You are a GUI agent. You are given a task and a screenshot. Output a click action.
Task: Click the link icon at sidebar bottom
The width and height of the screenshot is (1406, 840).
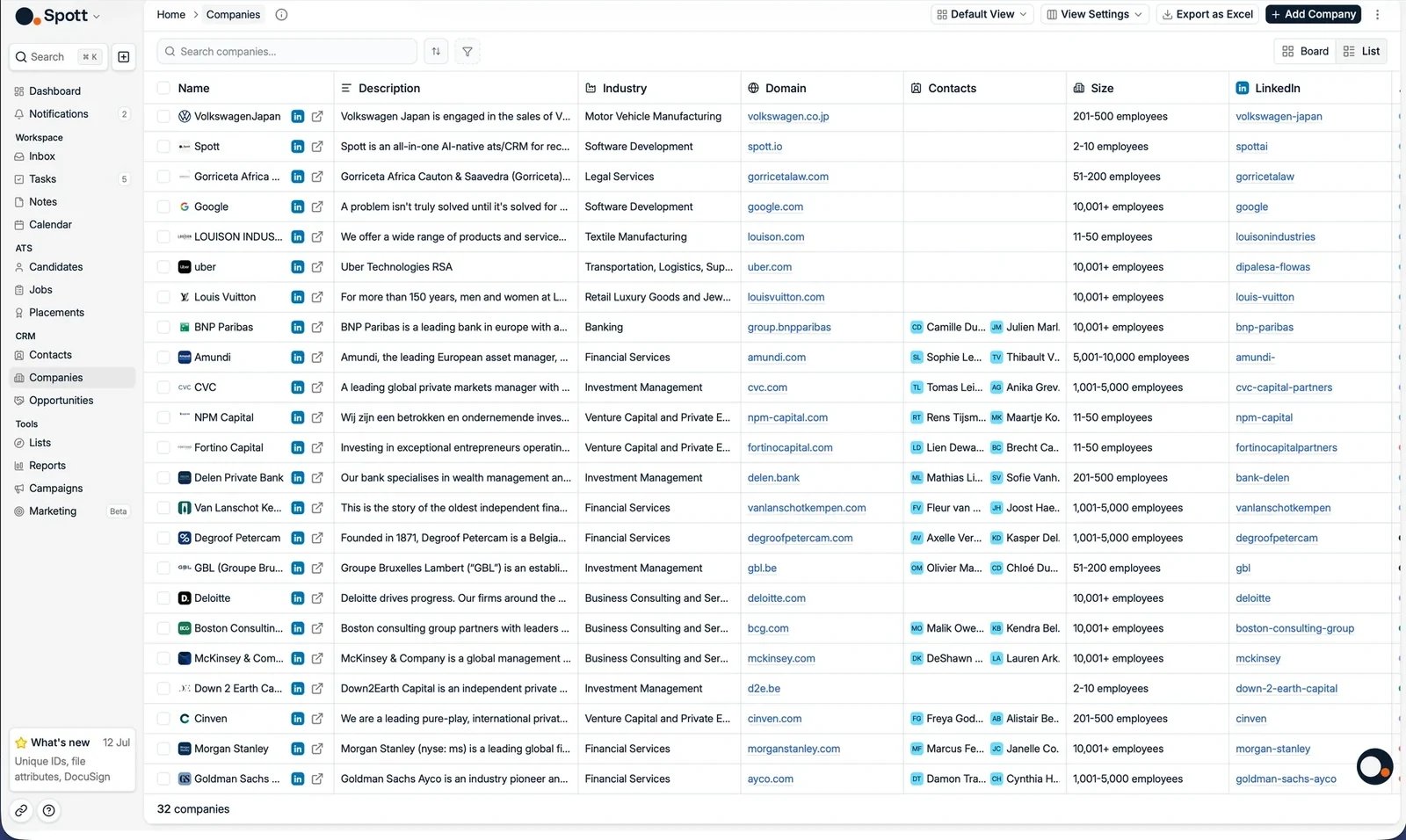click(x=22, y=811)
